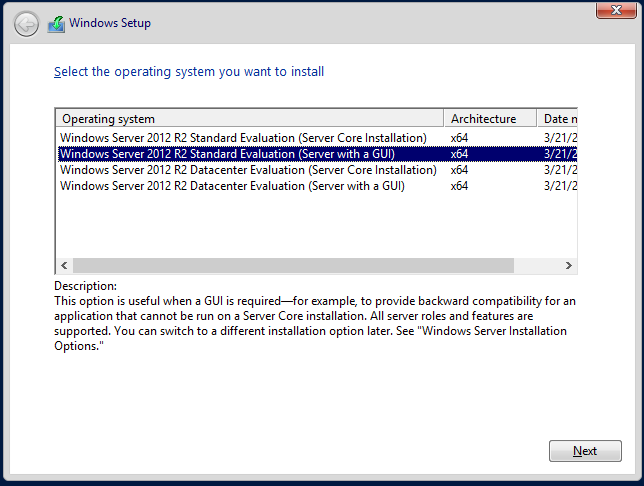This screenshot has width=644, height=486.
Task: Click the date in Standard Server Core row
Action: click(x=560, y=138)
